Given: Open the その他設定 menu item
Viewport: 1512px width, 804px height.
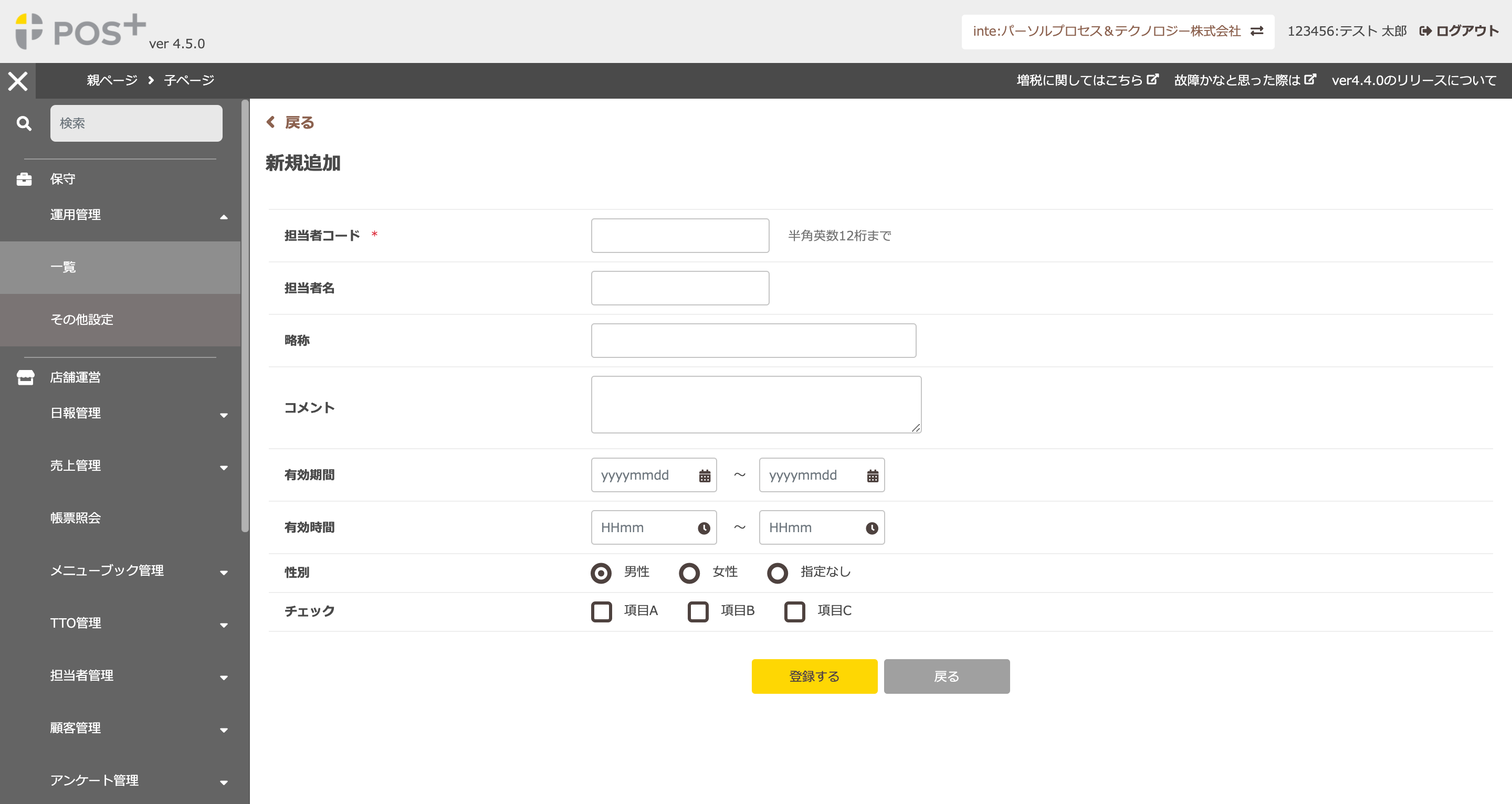Looking at the screenshot, I should (120, 320).
